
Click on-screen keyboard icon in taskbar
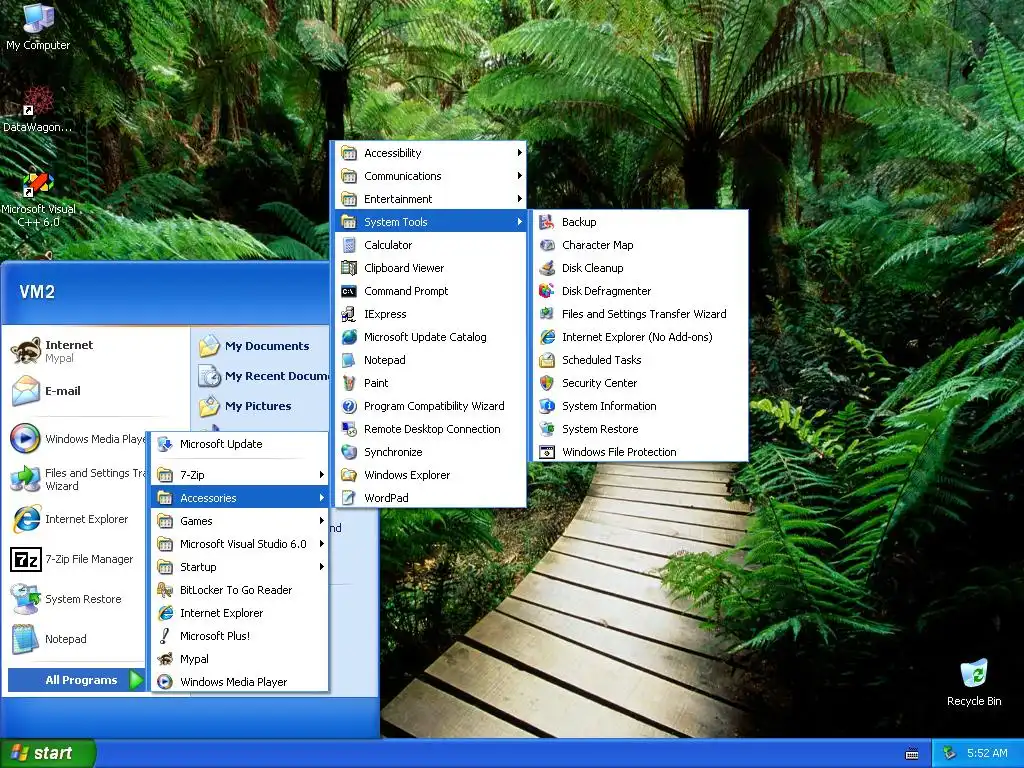[x=912, y=754]
